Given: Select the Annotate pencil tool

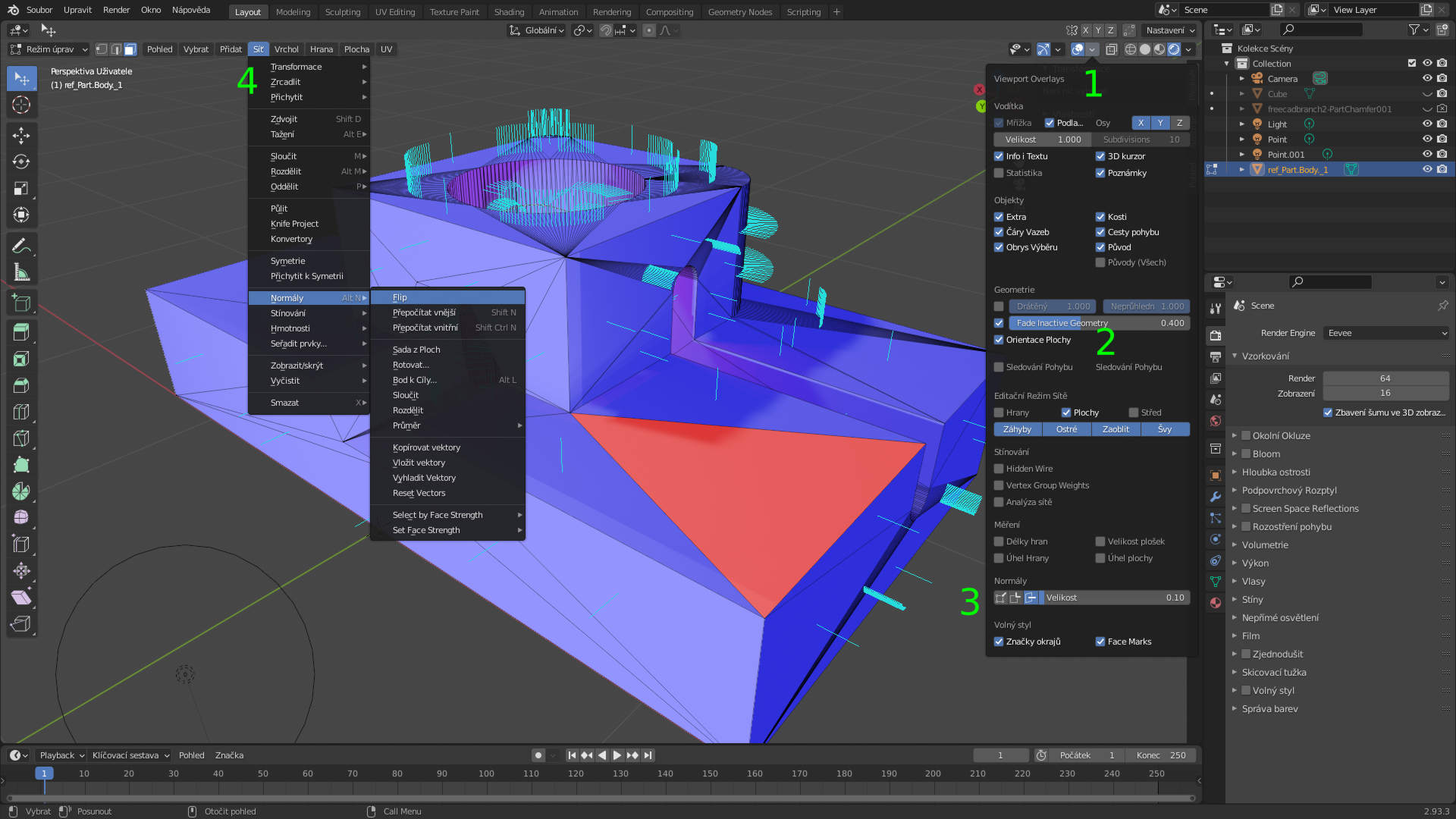Looking at the screenshot, I should point(21,246).
